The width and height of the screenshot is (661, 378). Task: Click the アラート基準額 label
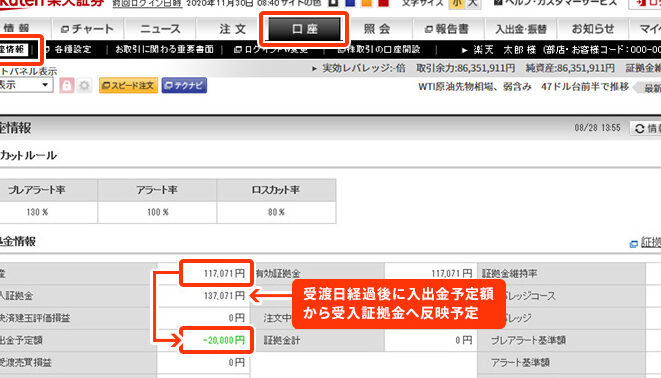coord(520,362)
